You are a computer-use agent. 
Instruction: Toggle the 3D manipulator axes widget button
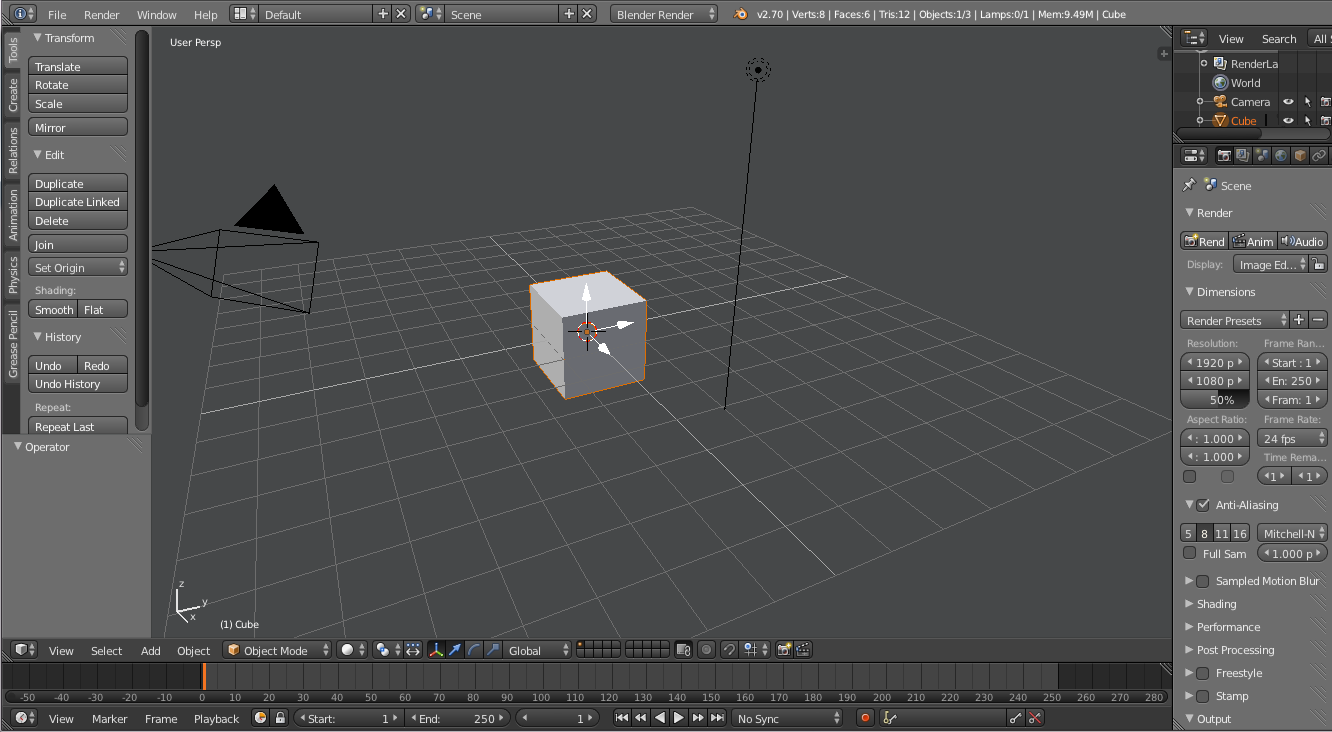click(x=436, y=650)
